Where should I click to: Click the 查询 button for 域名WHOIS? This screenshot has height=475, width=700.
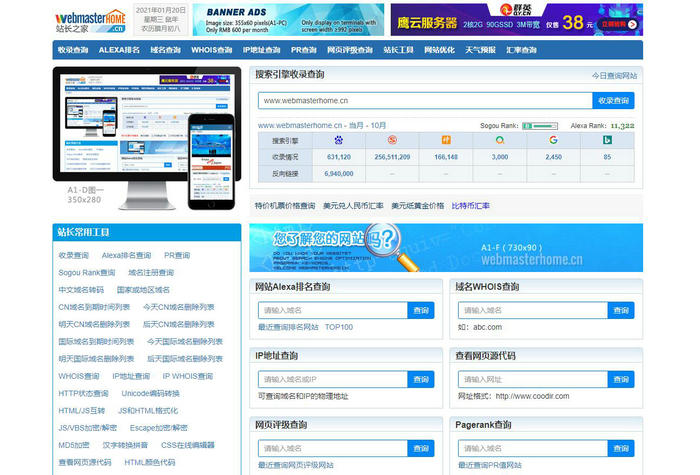click(x=621, y=310)
